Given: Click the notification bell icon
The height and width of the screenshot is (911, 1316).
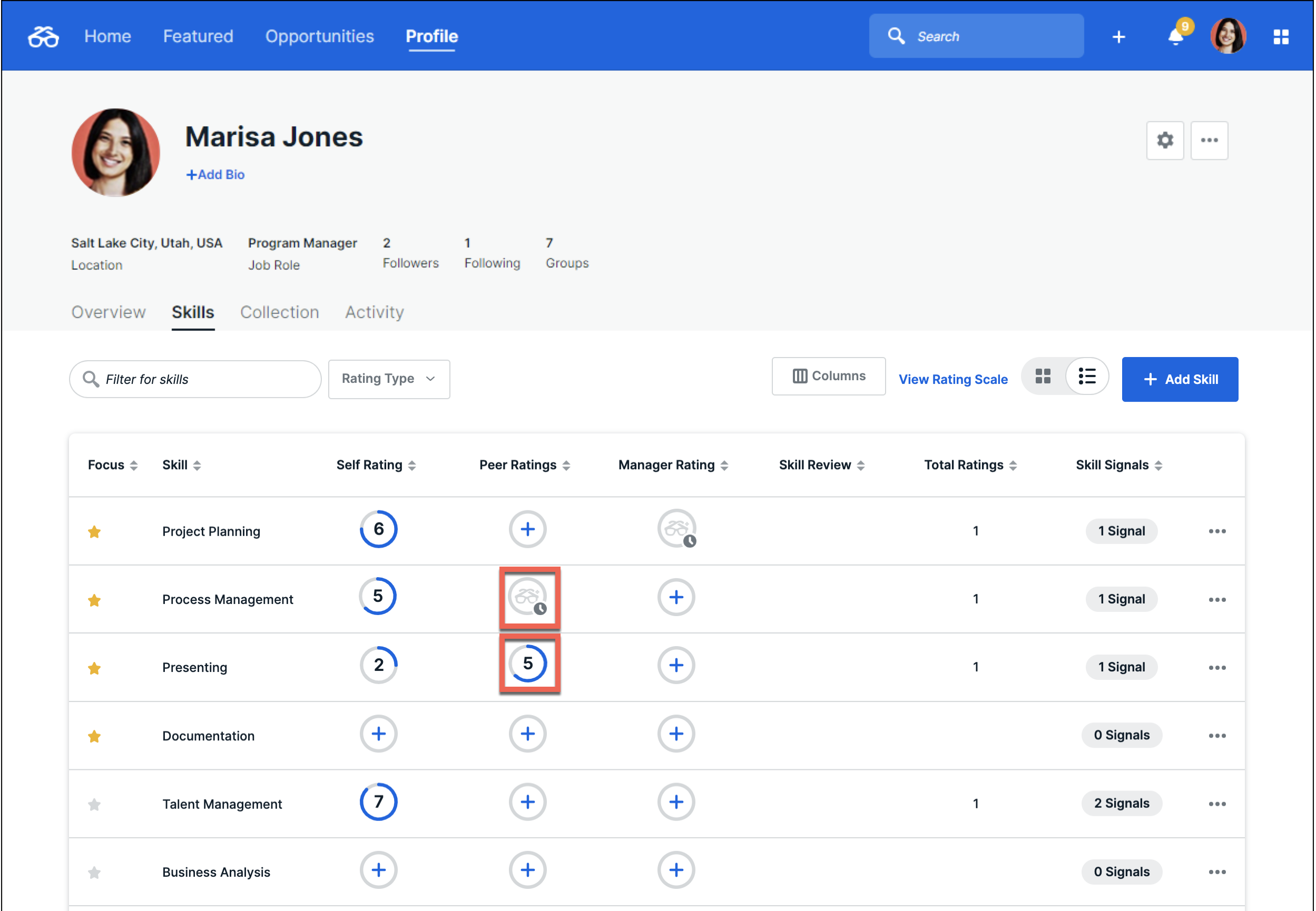Looking at the screenshot, I should (x=1176, y=36).
